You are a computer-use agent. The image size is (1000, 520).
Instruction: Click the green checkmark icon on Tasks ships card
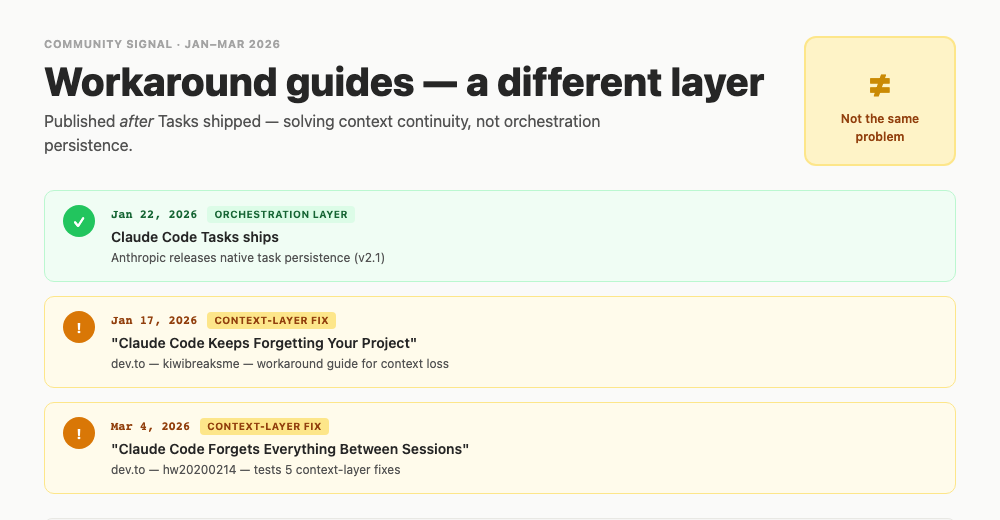tap(79, 221)
